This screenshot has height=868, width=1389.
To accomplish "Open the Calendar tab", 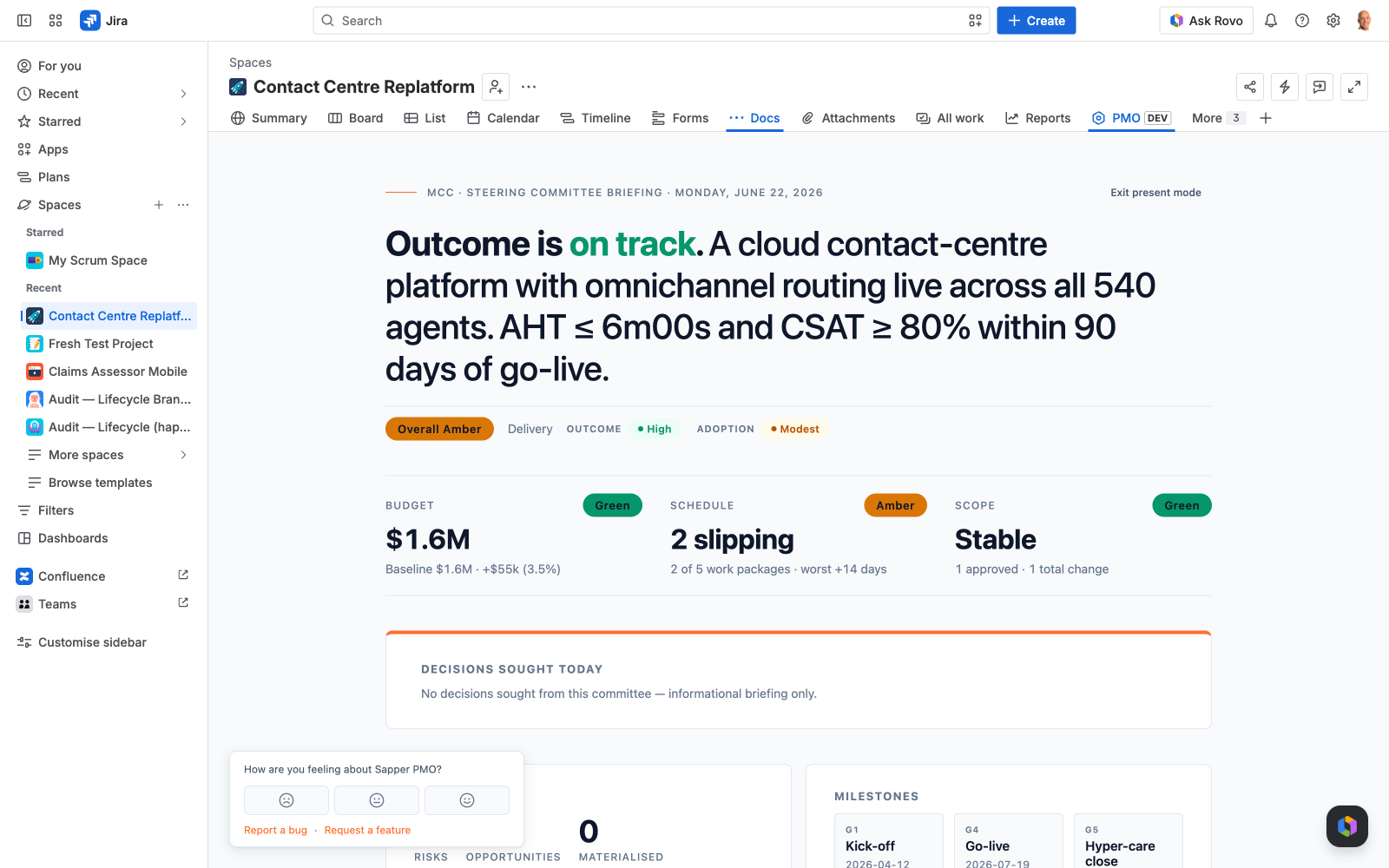I will pyautogui.click(x=504, y=118).
